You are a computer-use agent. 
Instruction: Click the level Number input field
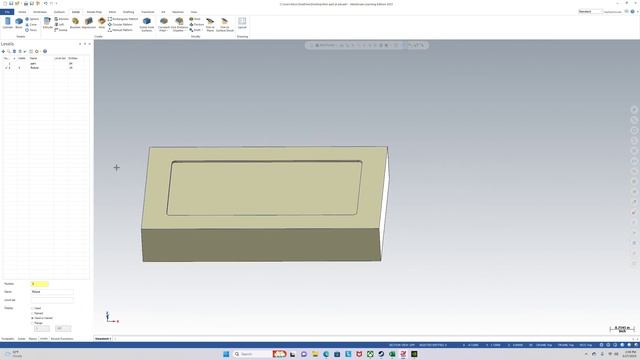click(x=40, y=284)
